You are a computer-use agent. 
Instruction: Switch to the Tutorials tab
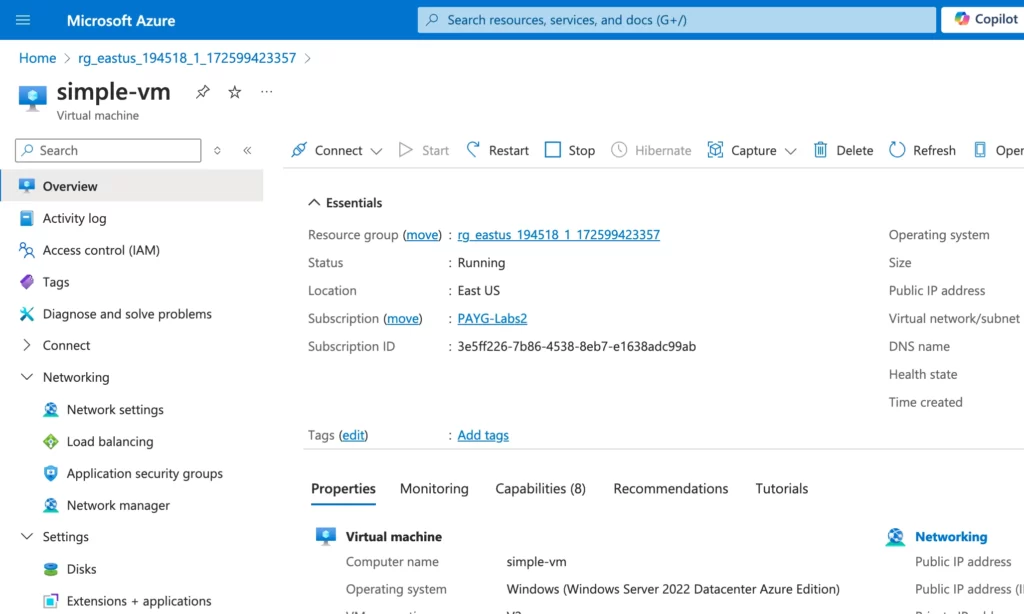(x=782, y=489)
